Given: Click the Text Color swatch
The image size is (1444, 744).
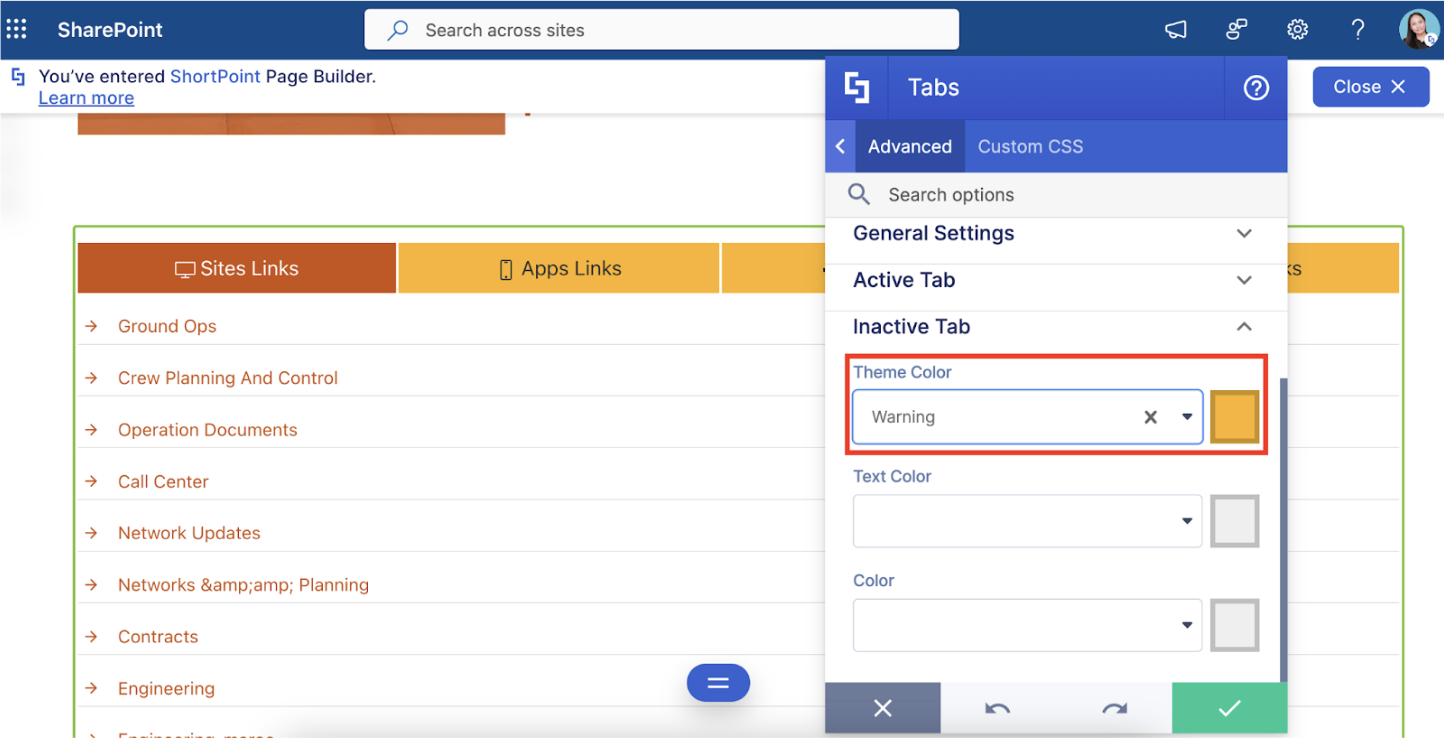Looking at the screenshot, I should click(1235, 521).
